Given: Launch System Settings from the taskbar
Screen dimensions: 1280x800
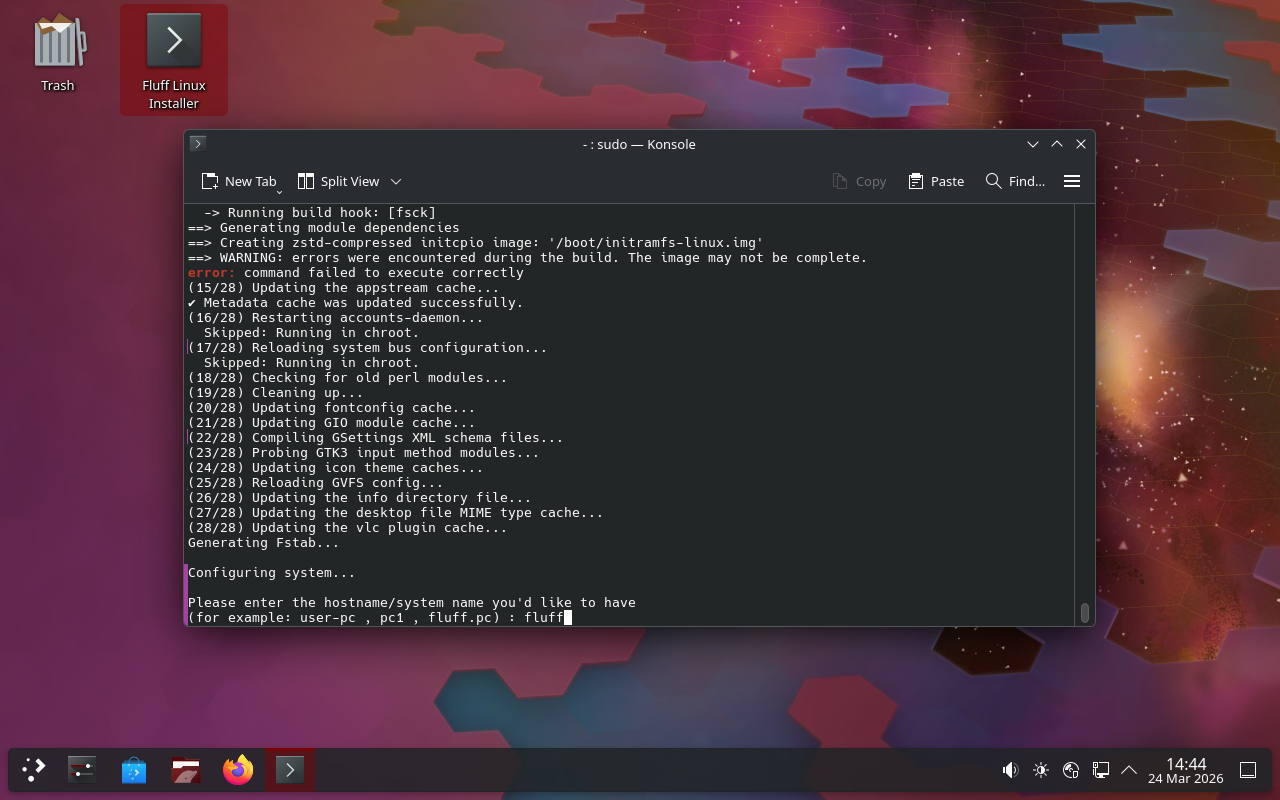Looking at the screenshot, I should coord(82,770).
